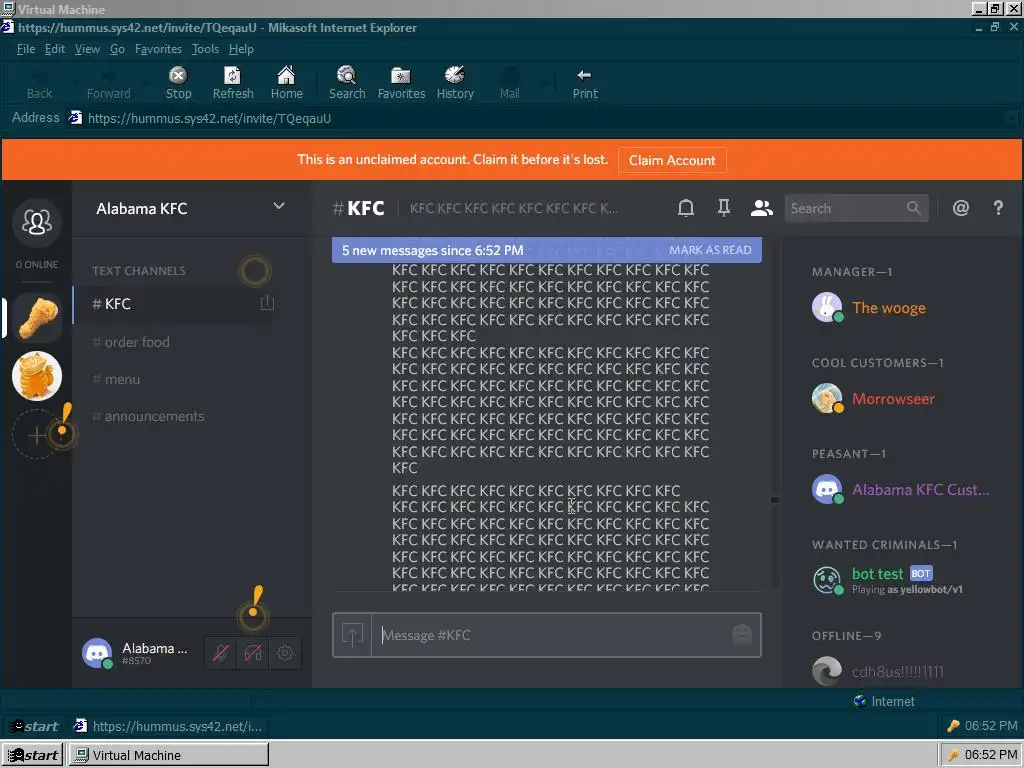Open the File menu

click(x=25, y=49)
